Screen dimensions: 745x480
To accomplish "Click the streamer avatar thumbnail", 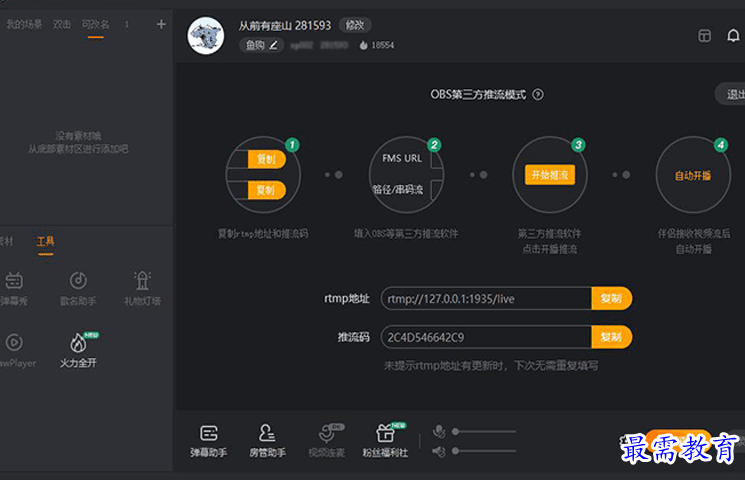I will click(206, 36).
